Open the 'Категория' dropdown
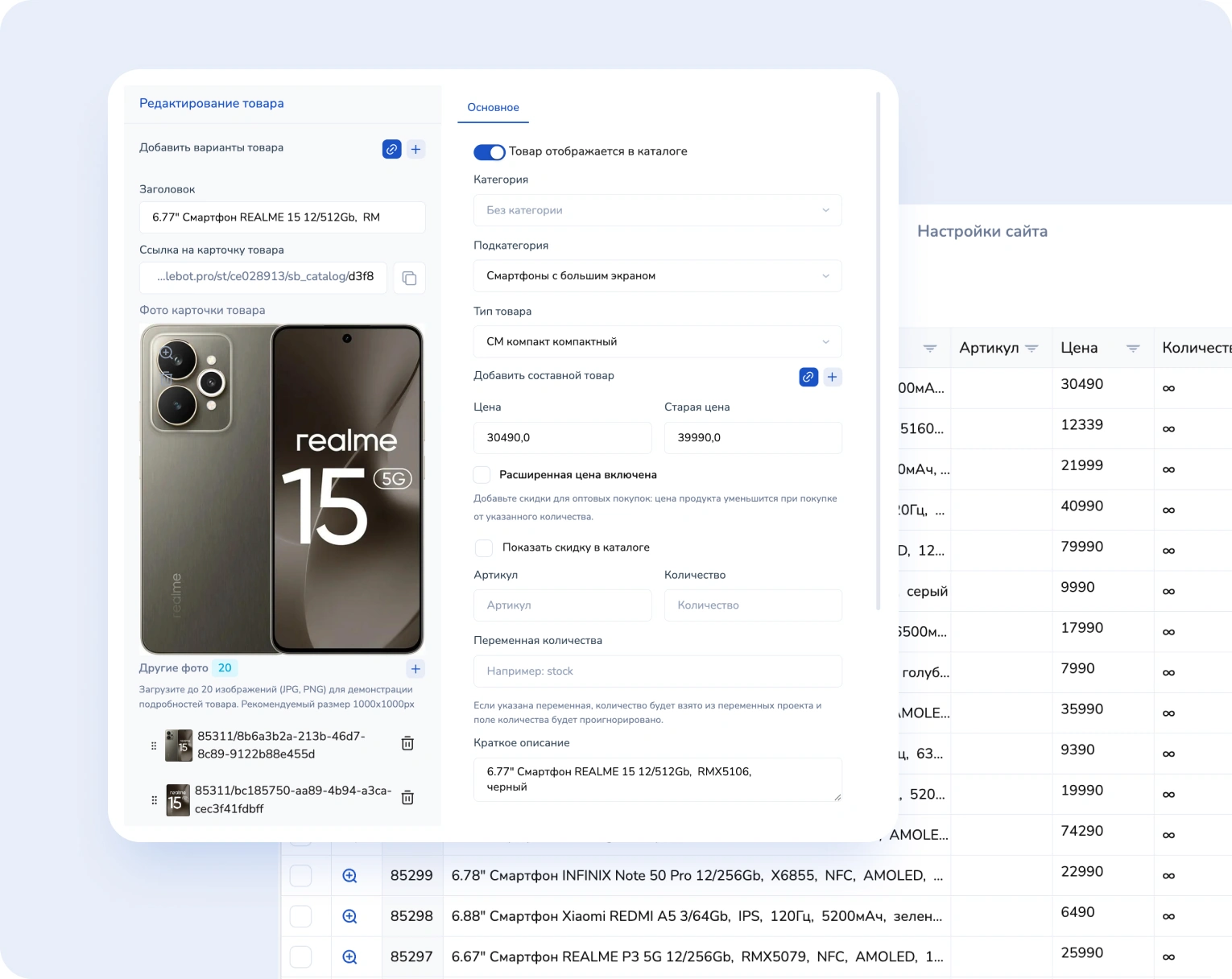Viewport: 1232px width, 979px height. (x=658, y=210)
